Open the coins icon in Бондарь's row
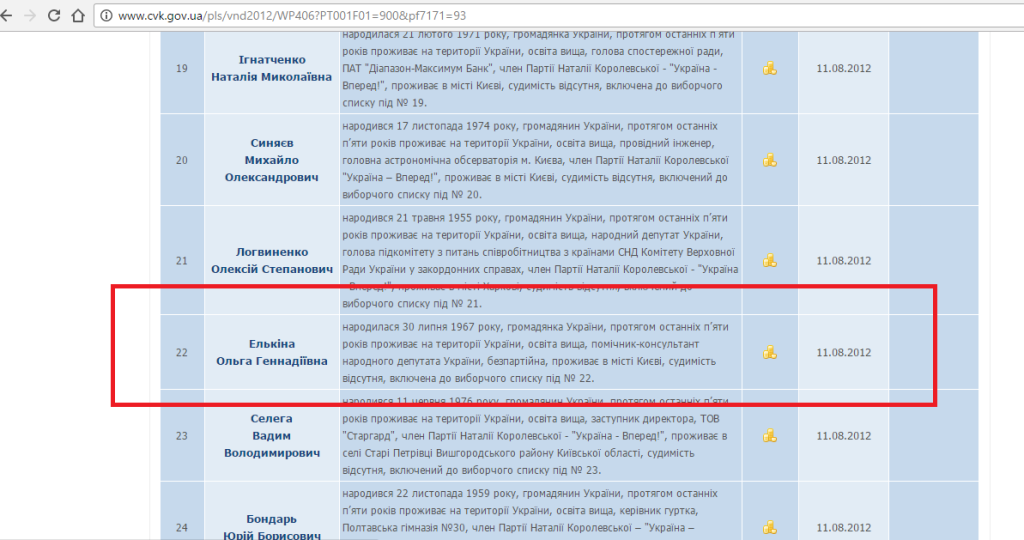 (770, 527)
